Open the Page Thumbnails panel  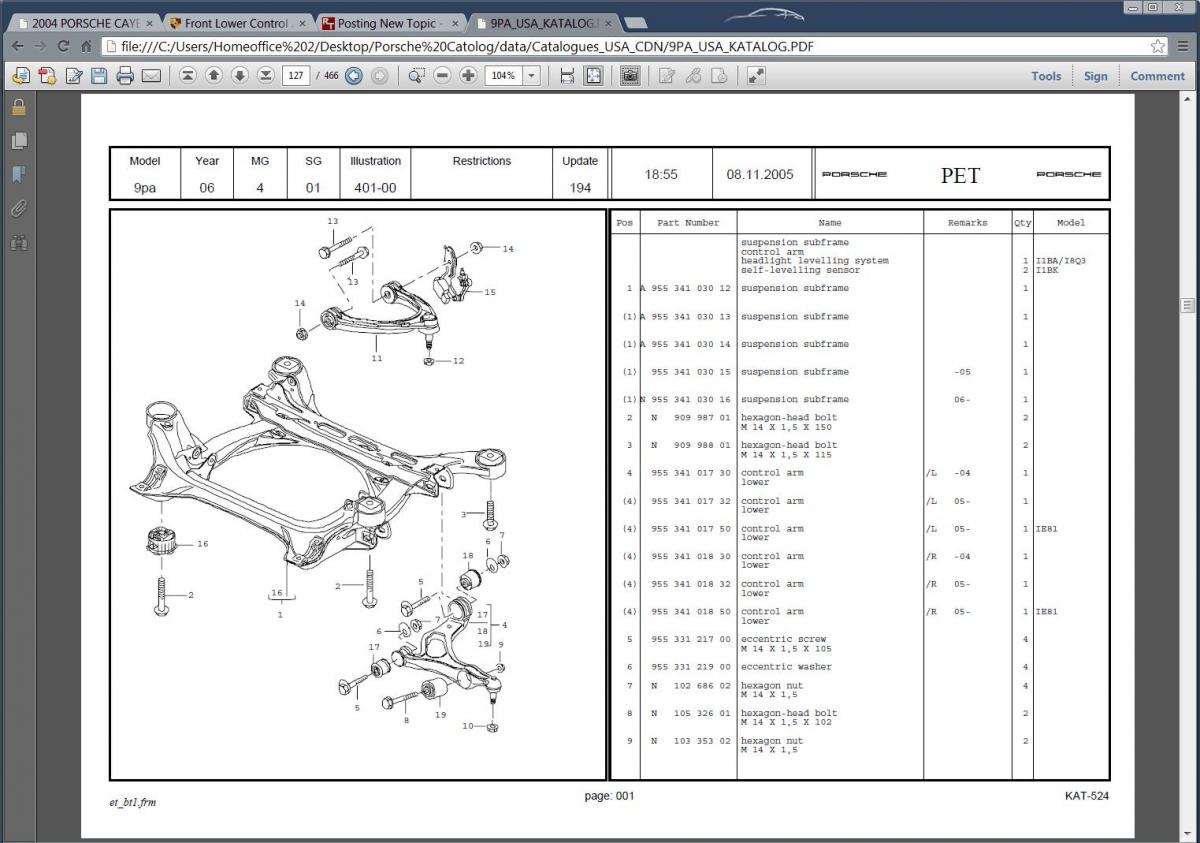click(x=18, y=141)
